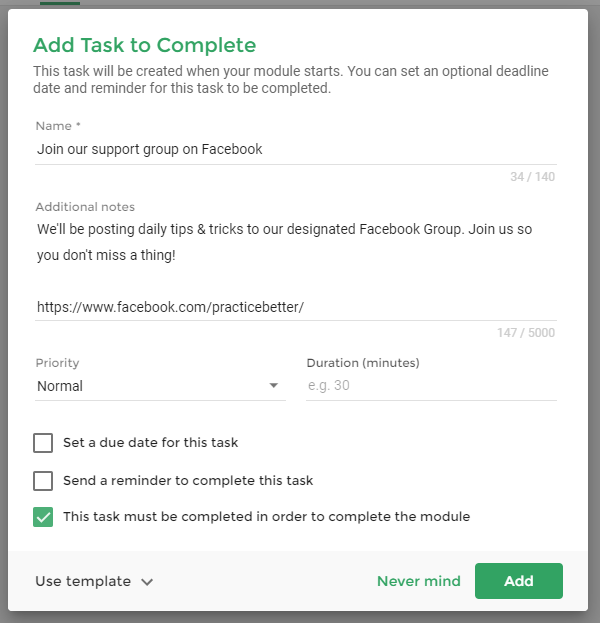
Task: Click the Name input field
Action: pos(296,149)
